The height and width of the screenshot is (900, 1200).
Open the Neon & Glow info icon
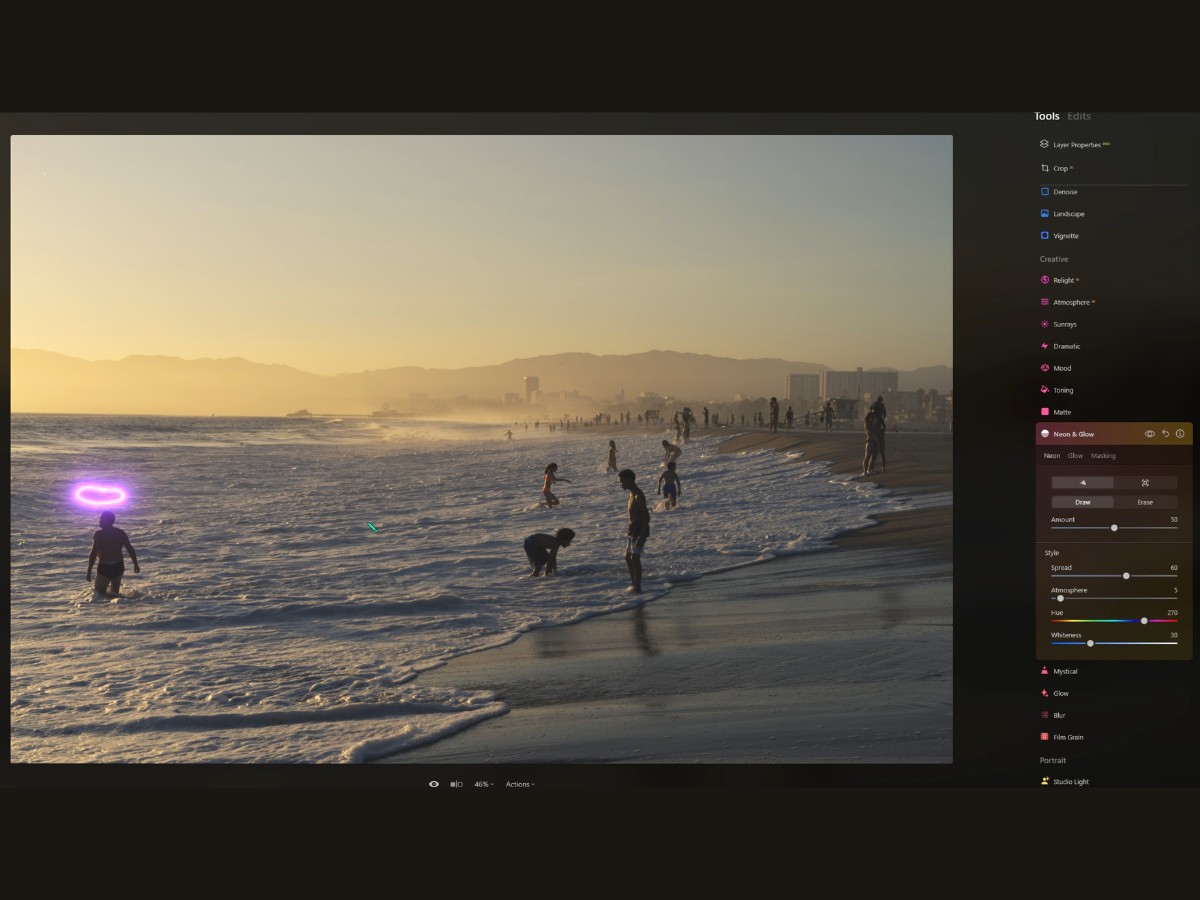[x=1180, y=434]
